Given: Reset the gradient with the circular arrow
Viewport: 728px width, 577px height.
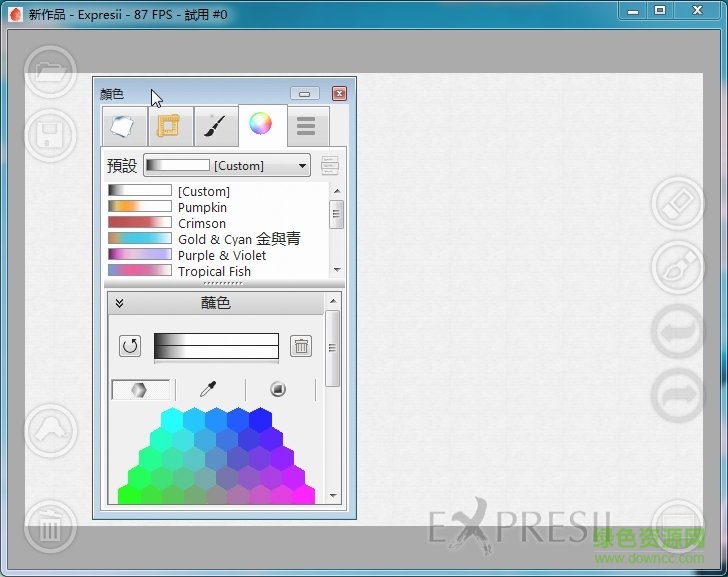Looking at the screenshot, I should point(130,346).
